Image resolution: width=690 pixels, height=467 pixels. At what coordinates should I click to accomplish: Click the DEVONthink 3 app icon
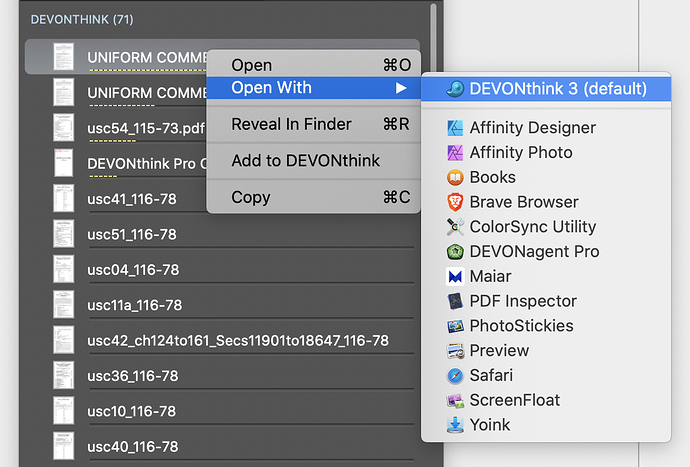(455, 89)
